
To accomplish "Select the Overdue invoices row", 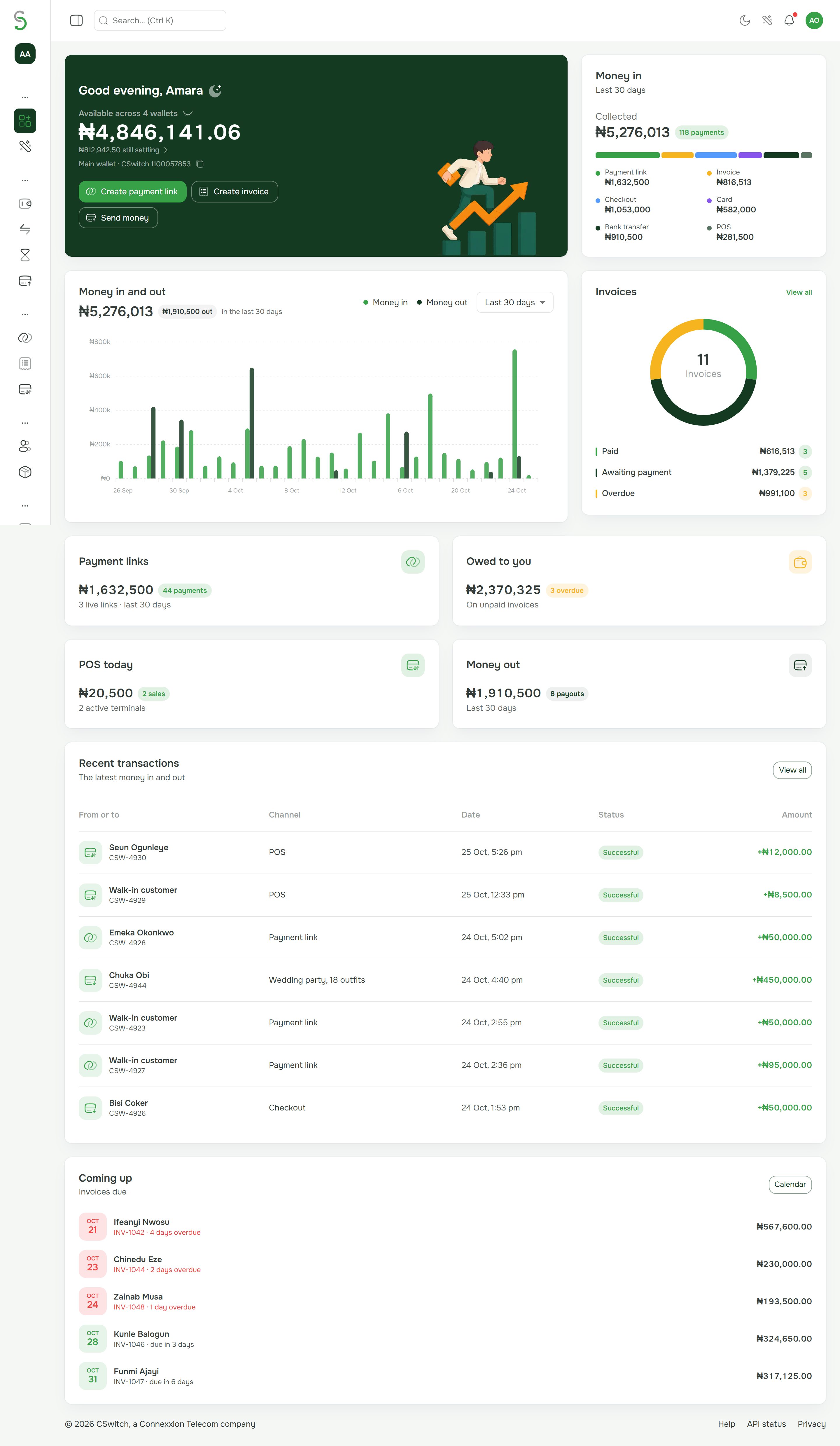I will [x=703, y=493].
